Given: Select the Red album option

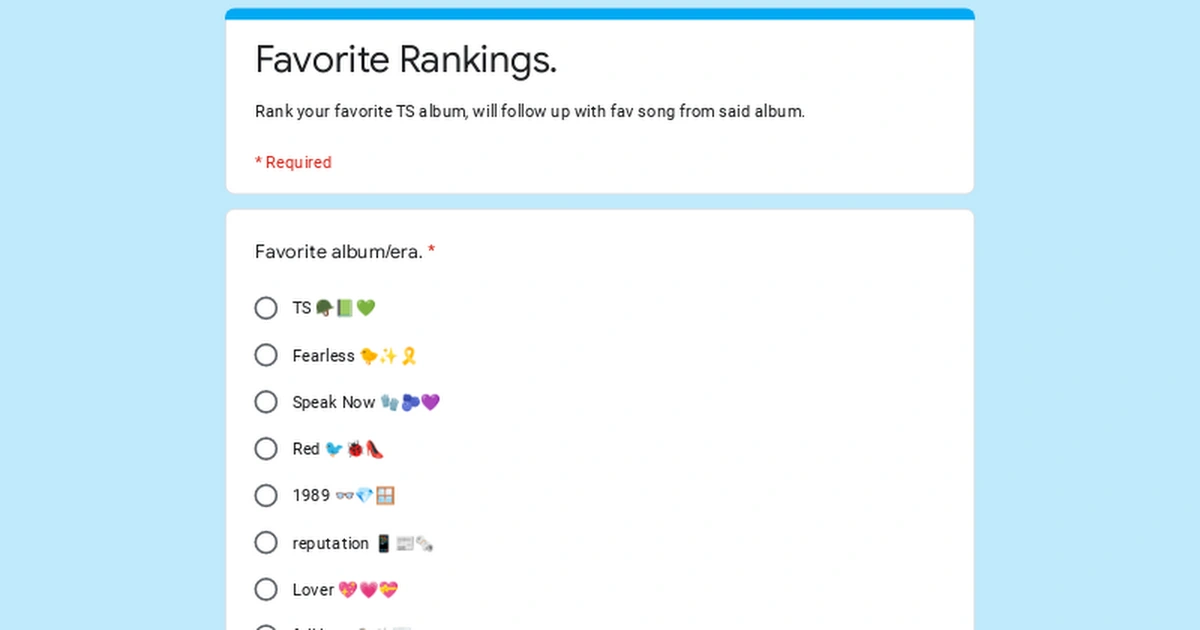Looking at the screenshot, I should pos(266,448).
